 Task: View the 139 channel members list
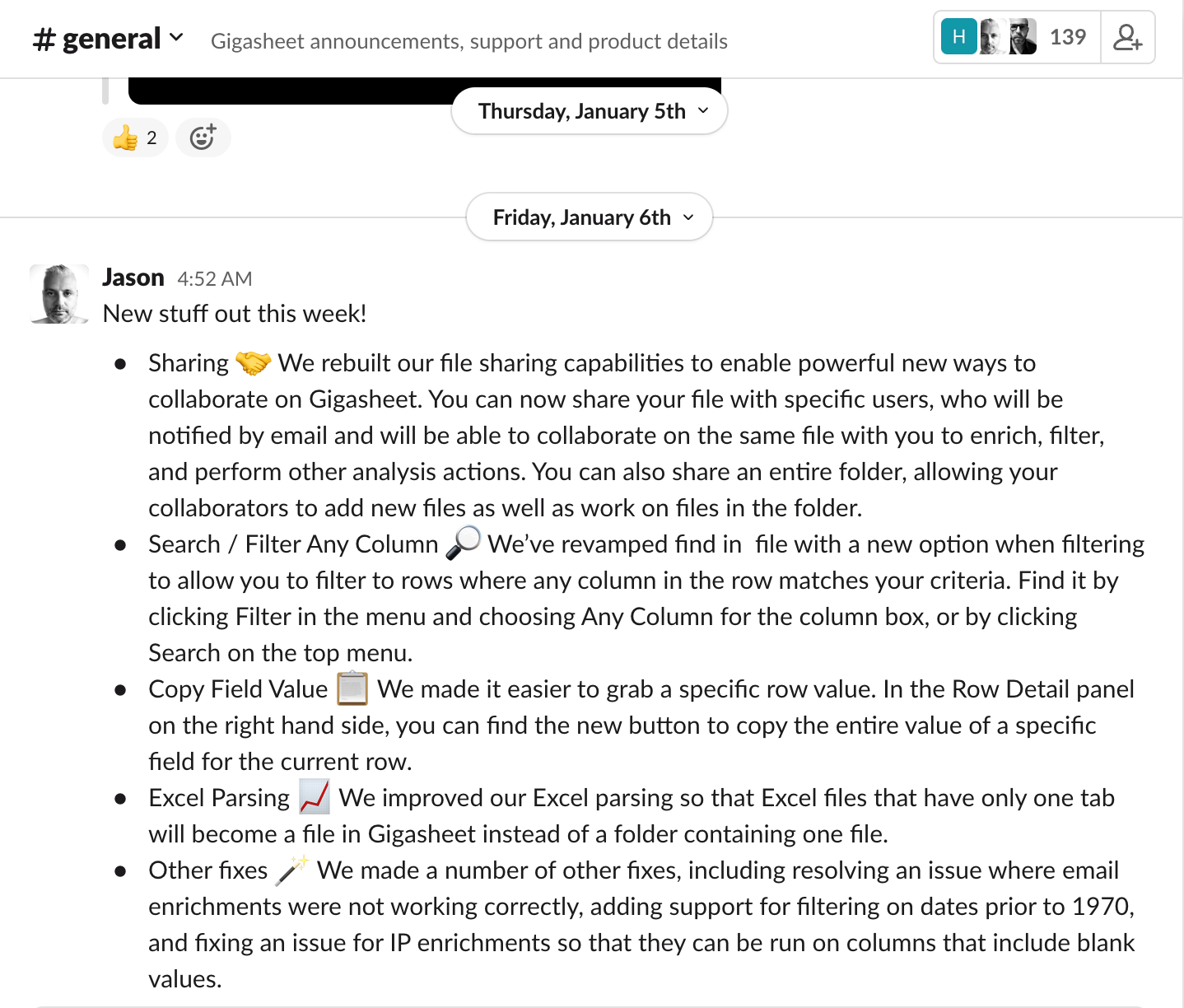click(1067, 37)
